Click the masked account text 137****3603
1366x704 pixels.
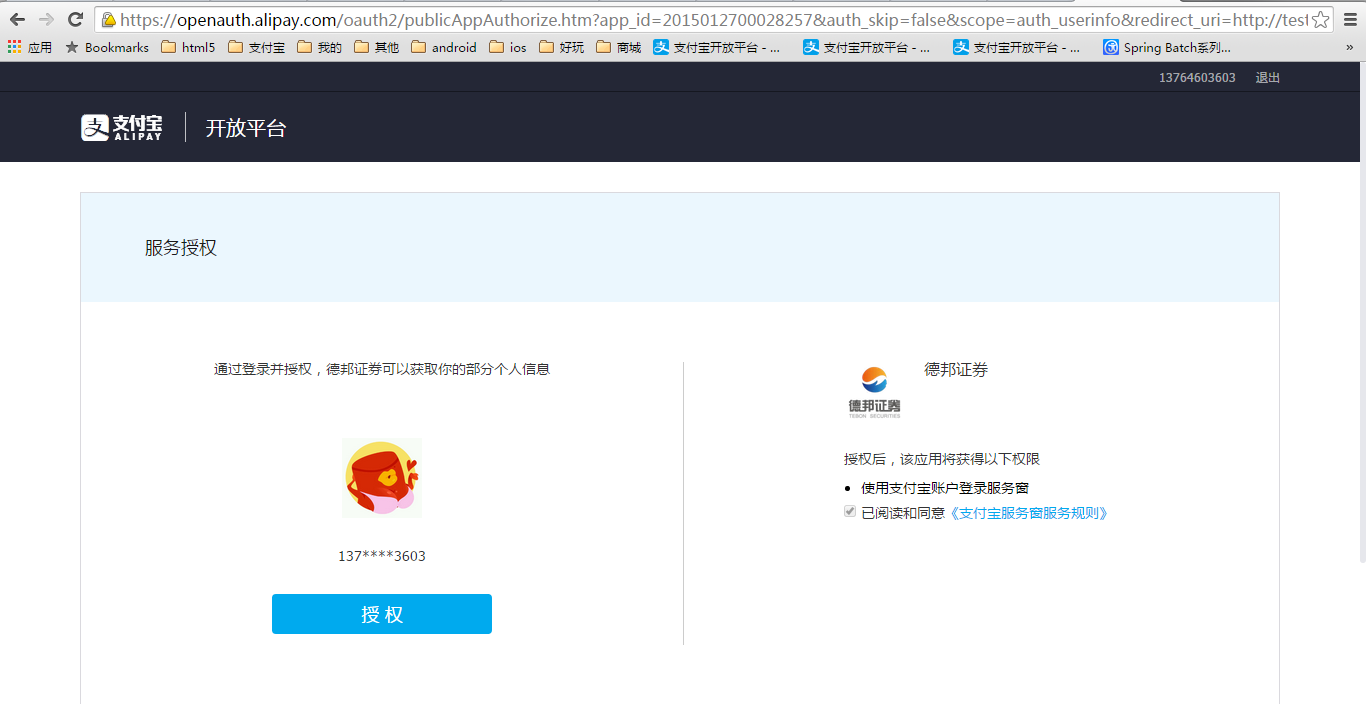382,556
